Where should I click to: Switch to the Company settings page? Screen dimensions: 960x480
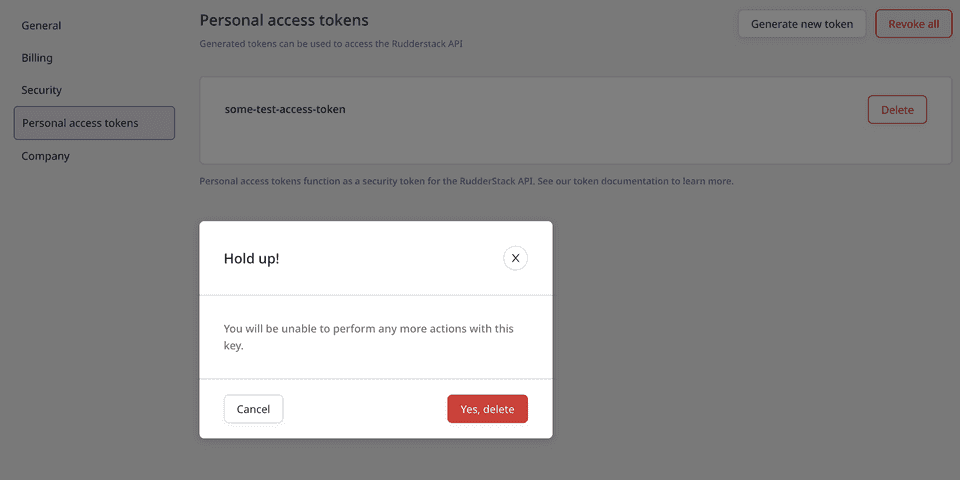pos(46,156)
